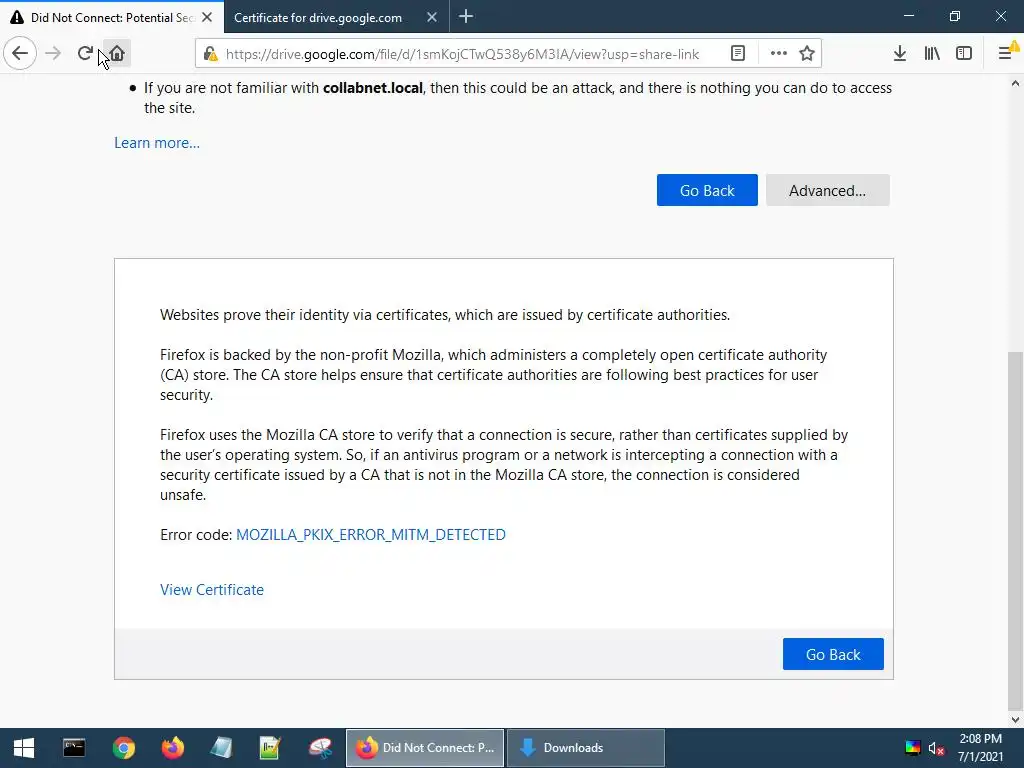Click scrollbar up arrow
1024x768 pixels.
1015,84
